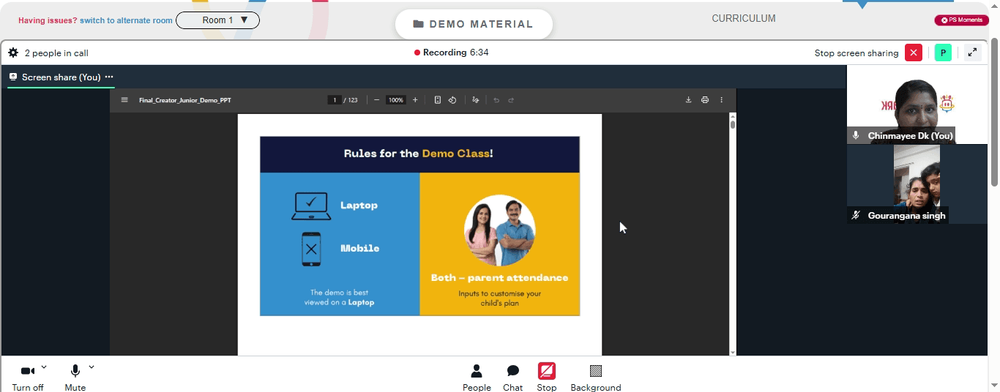The image size is (1000, 392).
Task: Switch to the CURRICULUM tab
Action: point(744,18)
